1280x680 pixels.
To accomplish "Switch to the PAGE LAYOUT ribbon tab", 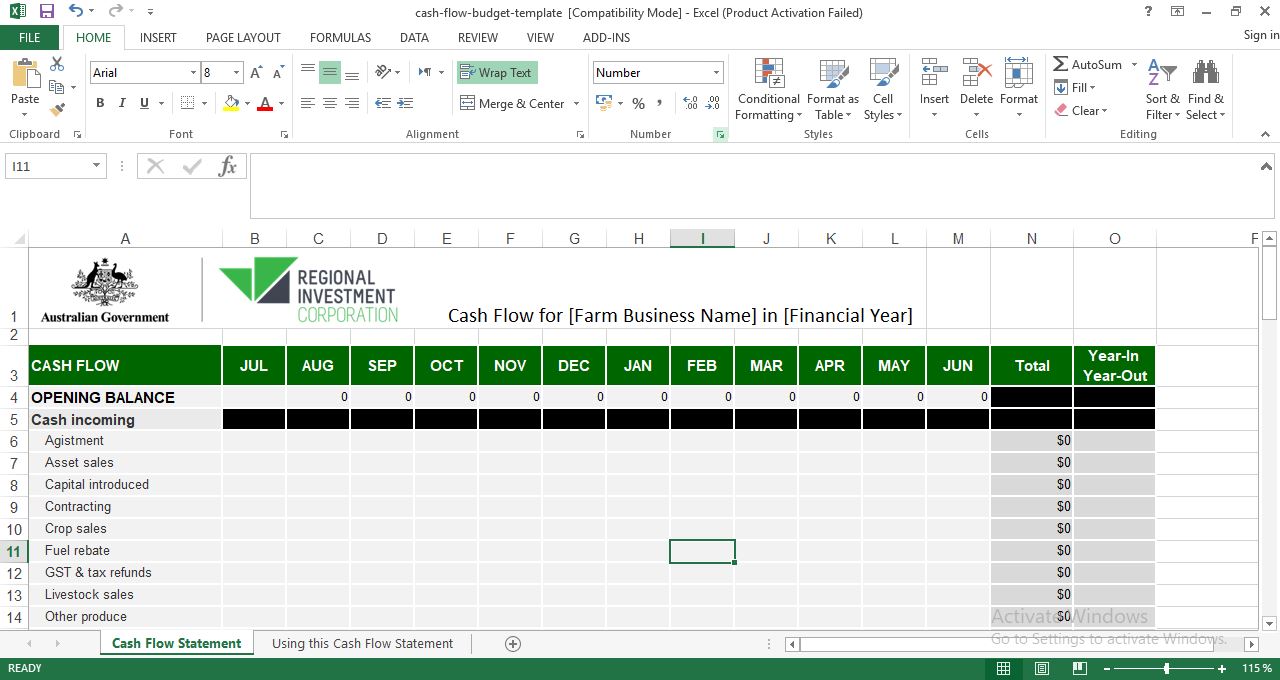I will [243, 37].
